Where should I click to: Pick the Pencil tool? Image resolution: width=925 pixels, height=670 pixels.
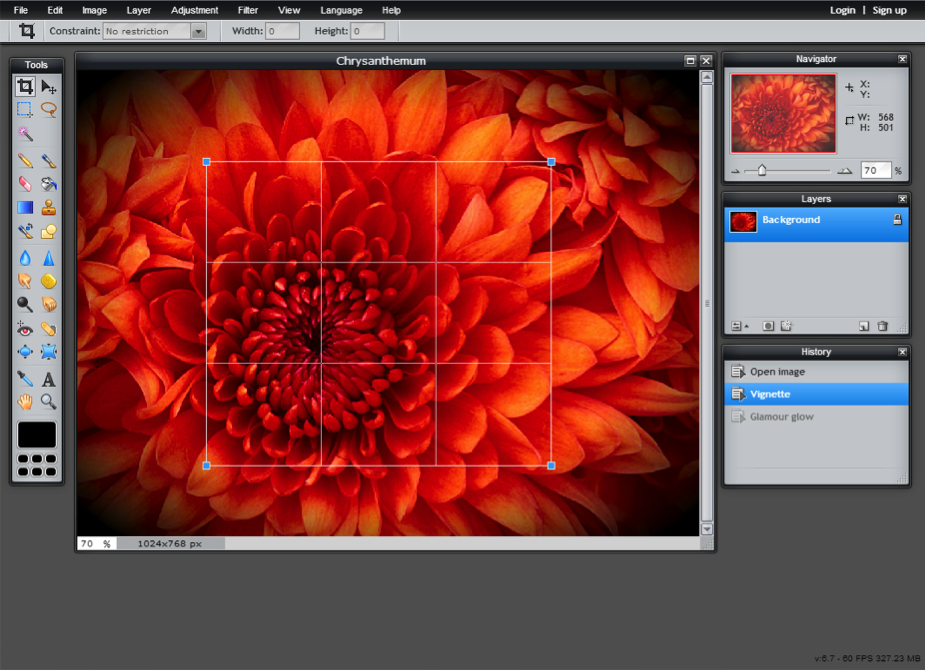[x=25, y=160]
